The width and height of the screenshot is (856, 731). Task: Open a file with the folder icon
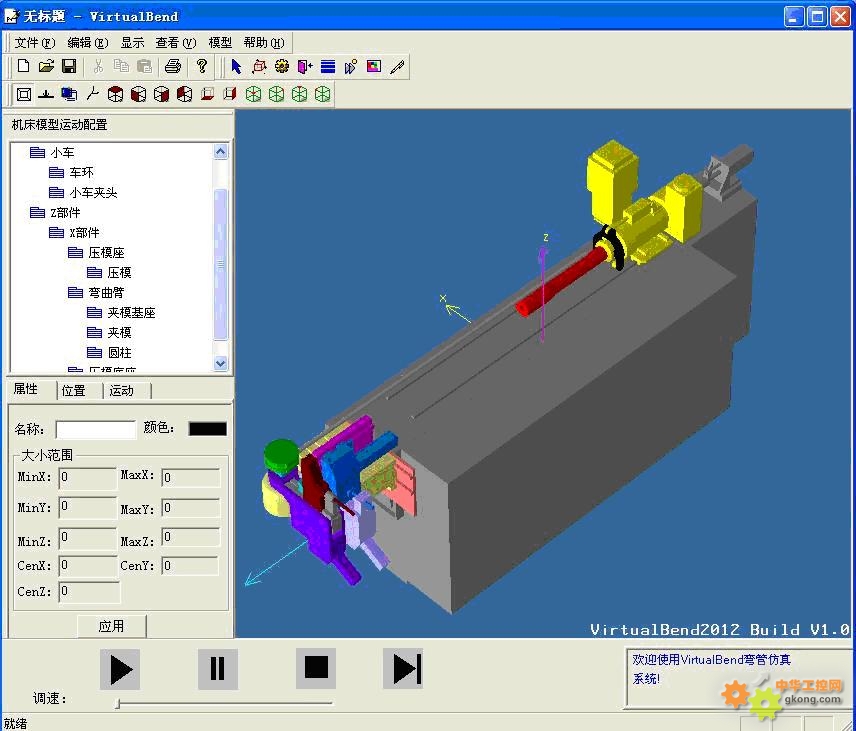pyautogui.click(x=46, y=67)
